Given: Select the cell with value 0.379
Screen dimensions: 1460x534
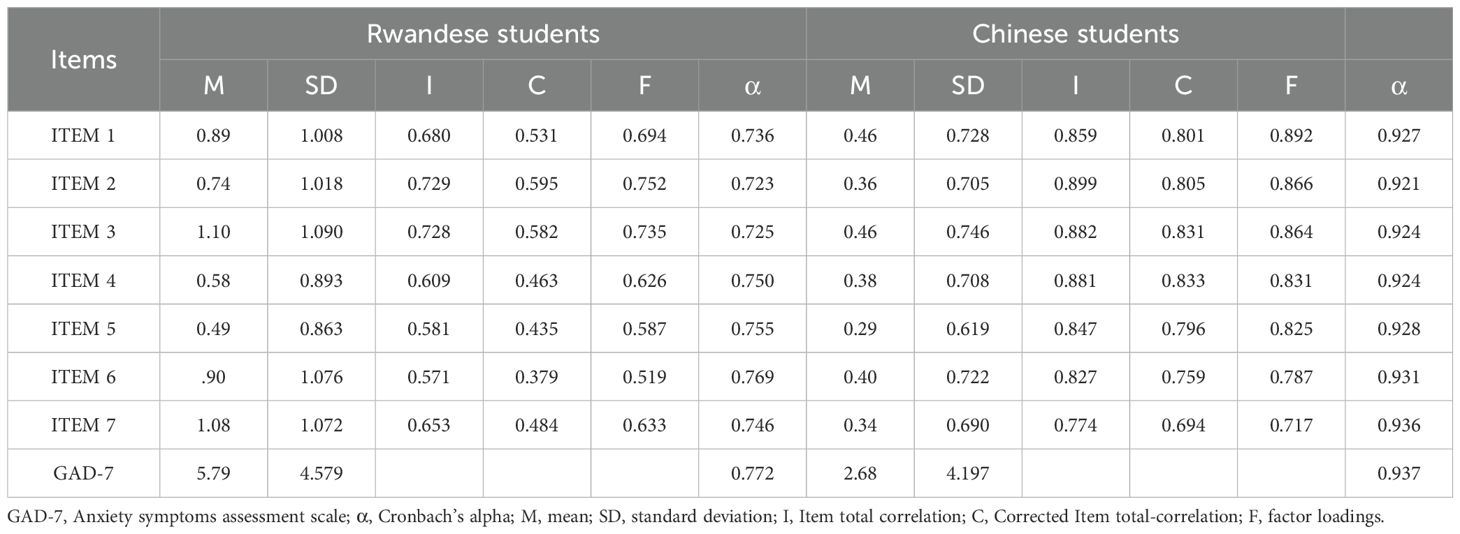Looking at the screenshot, I should [x=537, y=377].
